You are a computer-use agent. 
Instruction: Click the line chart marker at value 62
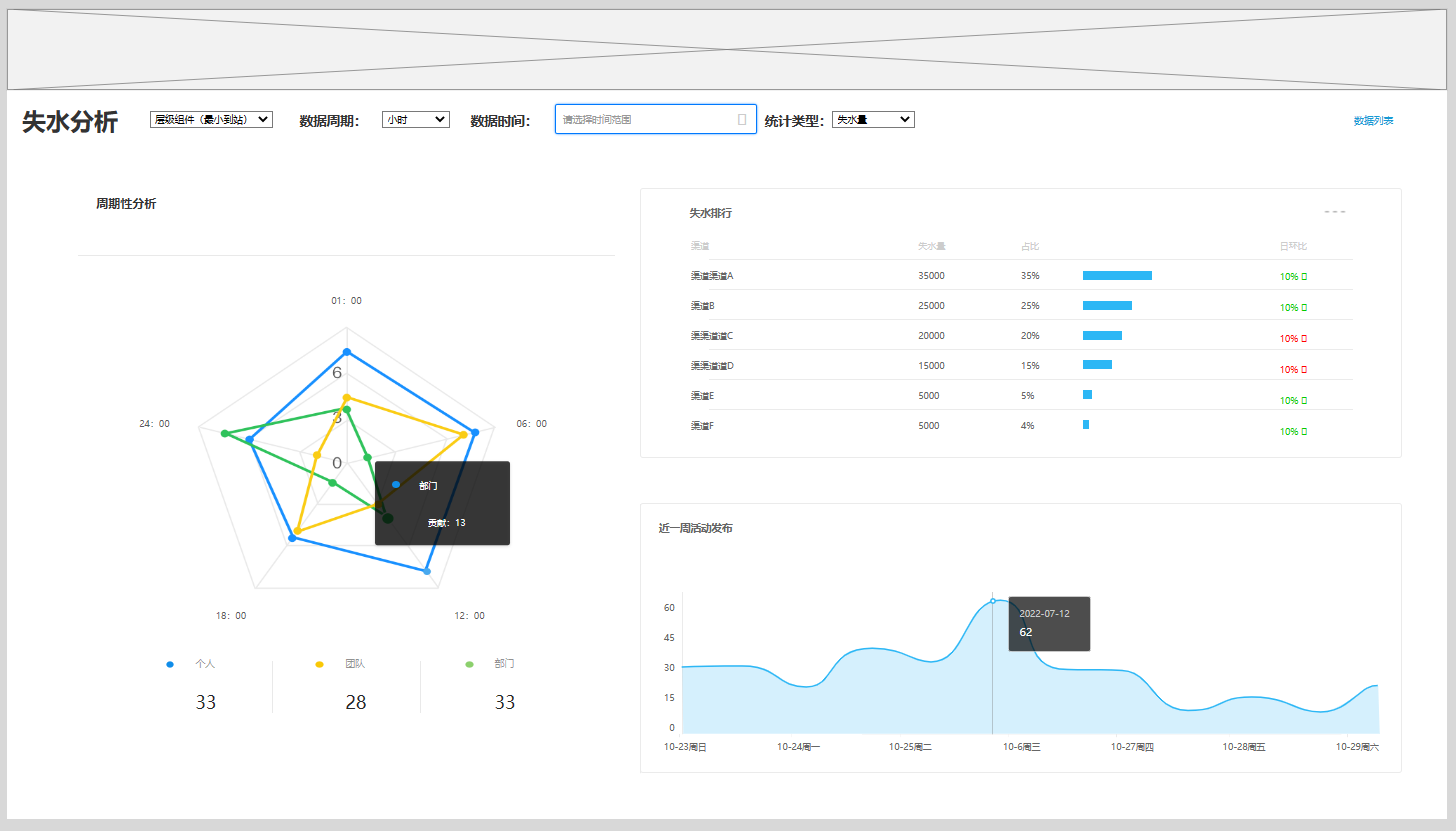click(992, 601)
